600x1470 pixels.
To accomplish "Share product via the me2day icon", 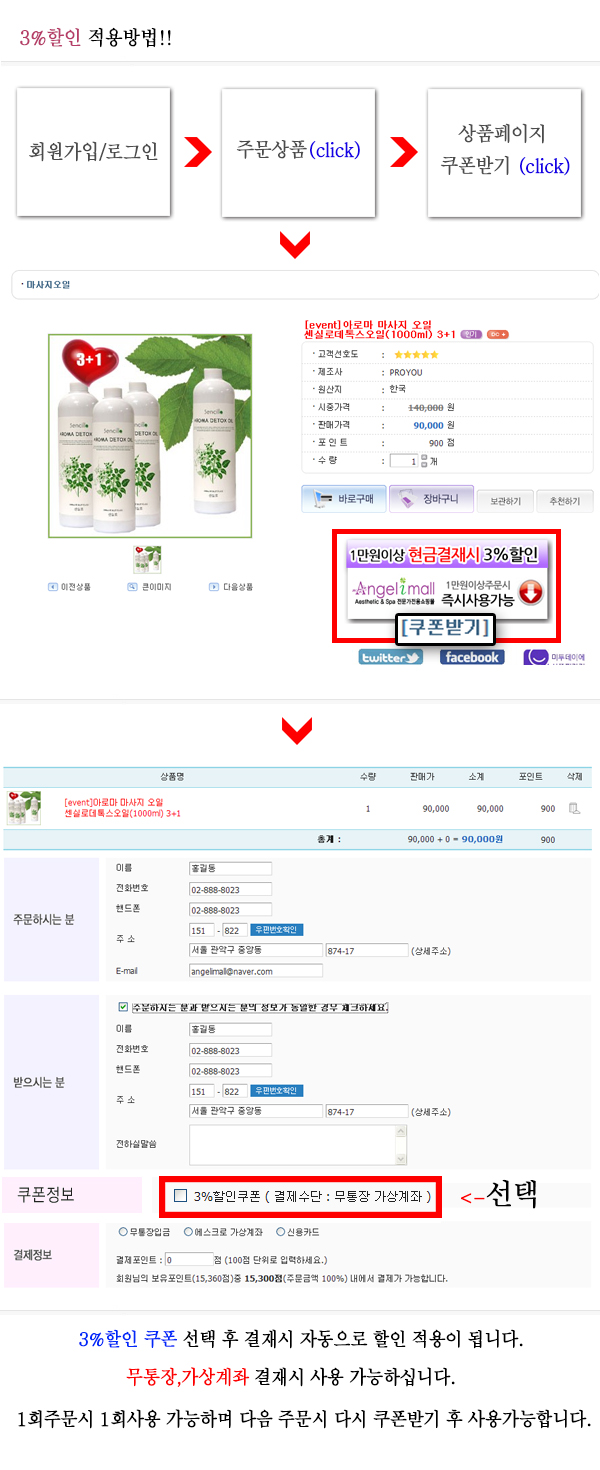I will coord(555,657).
